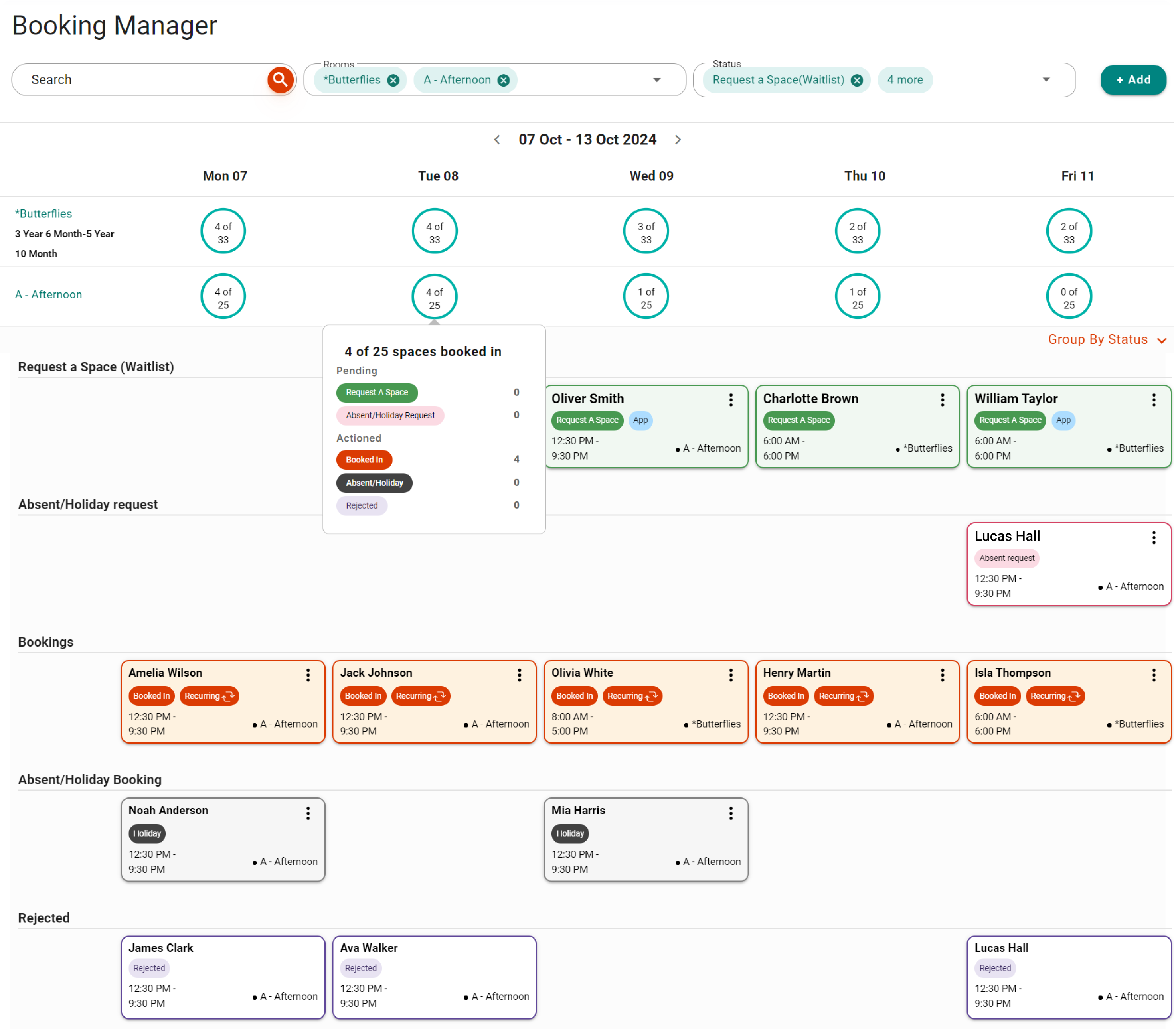The width and height of the screenshot is (1174, 1036).
Task: Open Isla Thompson card options menu
Action: (1154, 675)
